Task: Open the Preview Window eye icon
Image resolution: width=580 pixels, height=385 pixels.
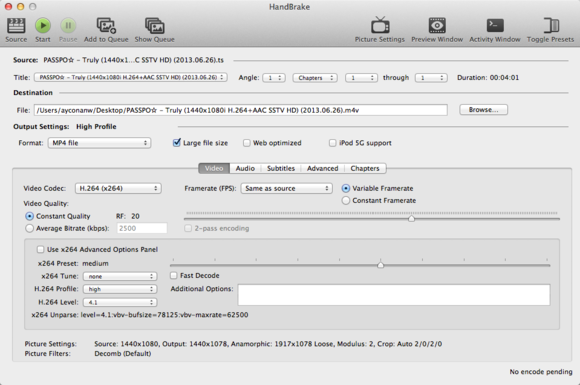Action: (x=437, y=26)
